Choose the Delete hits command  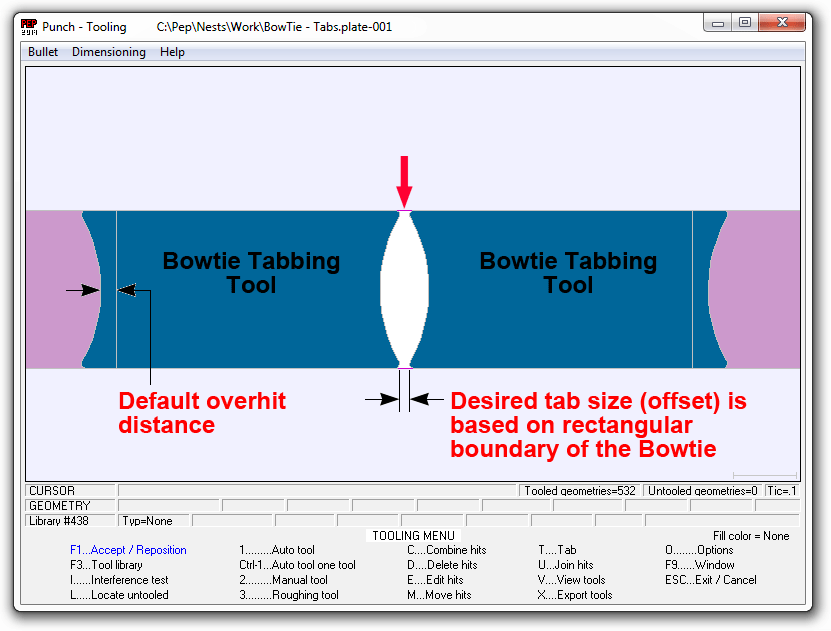click(x=441, y=565)
